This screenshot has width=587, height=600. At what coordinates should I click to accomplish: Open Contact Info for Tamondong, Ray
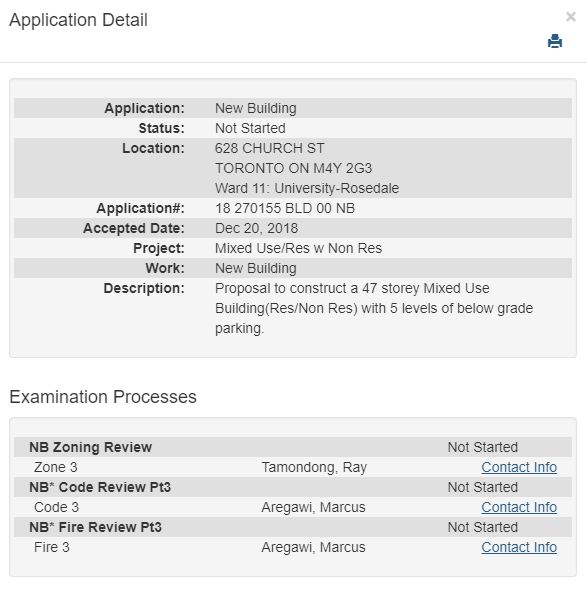coord(519,467)
